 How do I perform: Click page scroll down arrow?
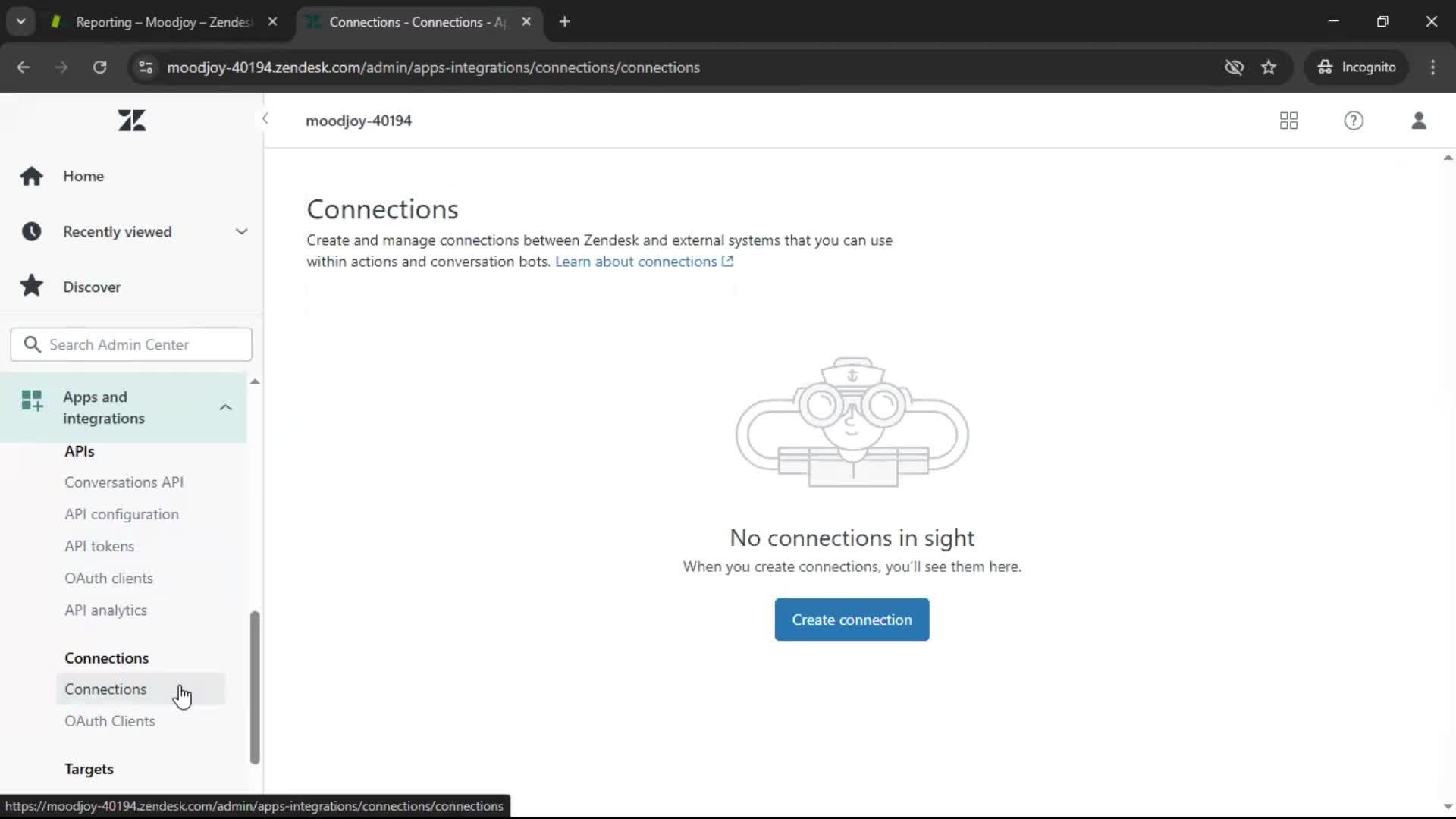click(1448, 807)
